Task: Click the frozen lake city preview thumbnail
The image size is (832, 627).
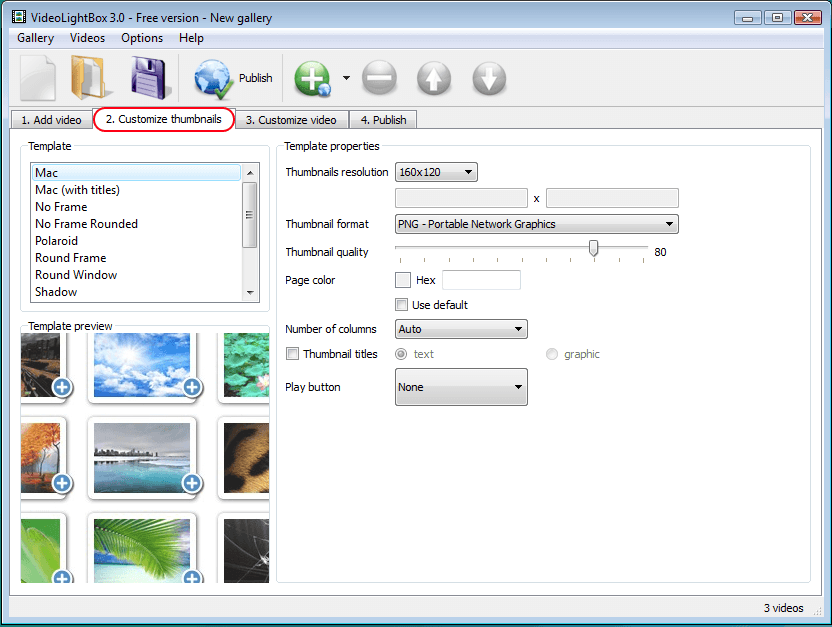Action: (x=142, y=458)
